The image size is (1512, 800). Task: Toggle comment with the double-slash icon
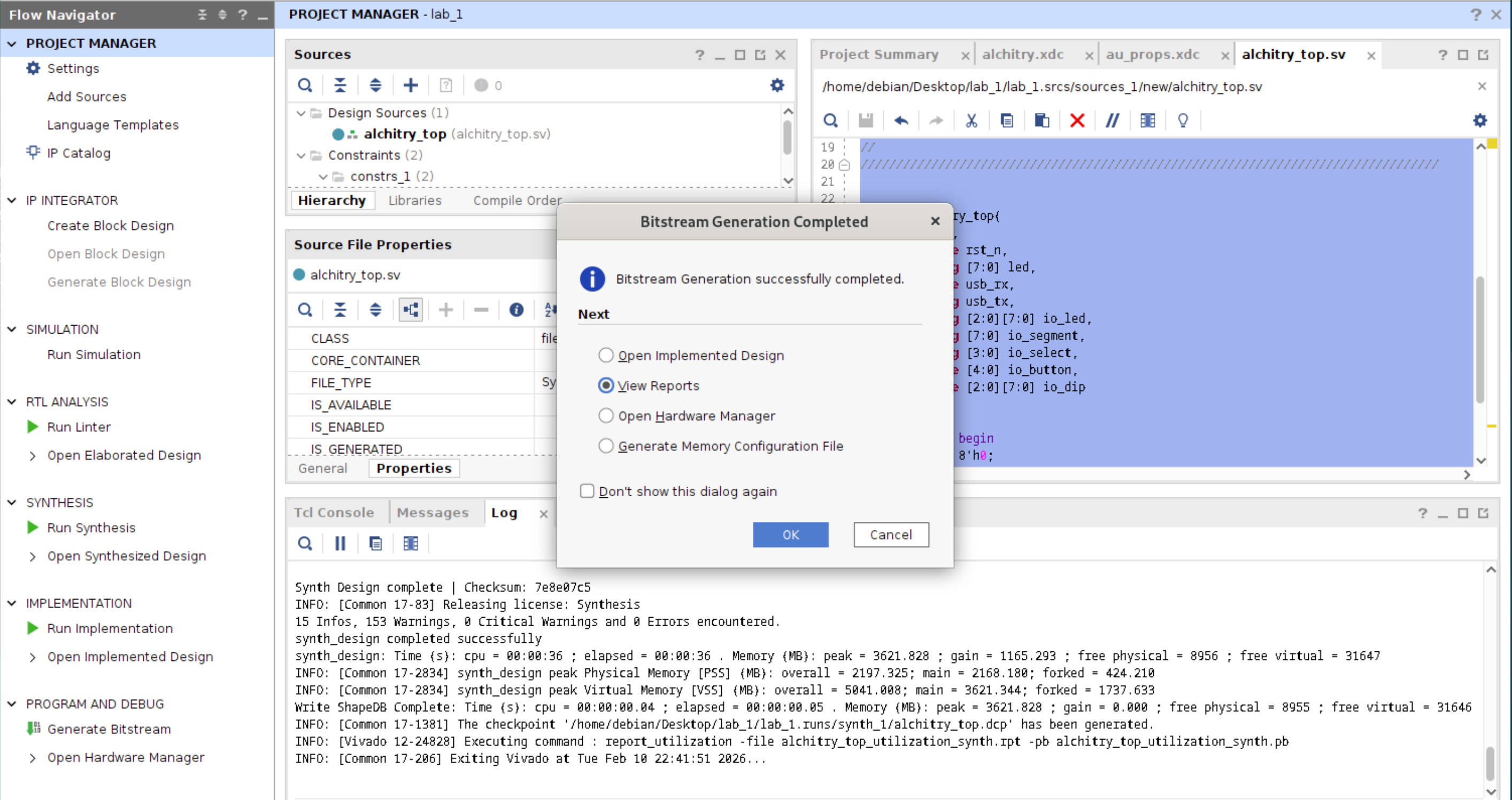click(1112, 121)
